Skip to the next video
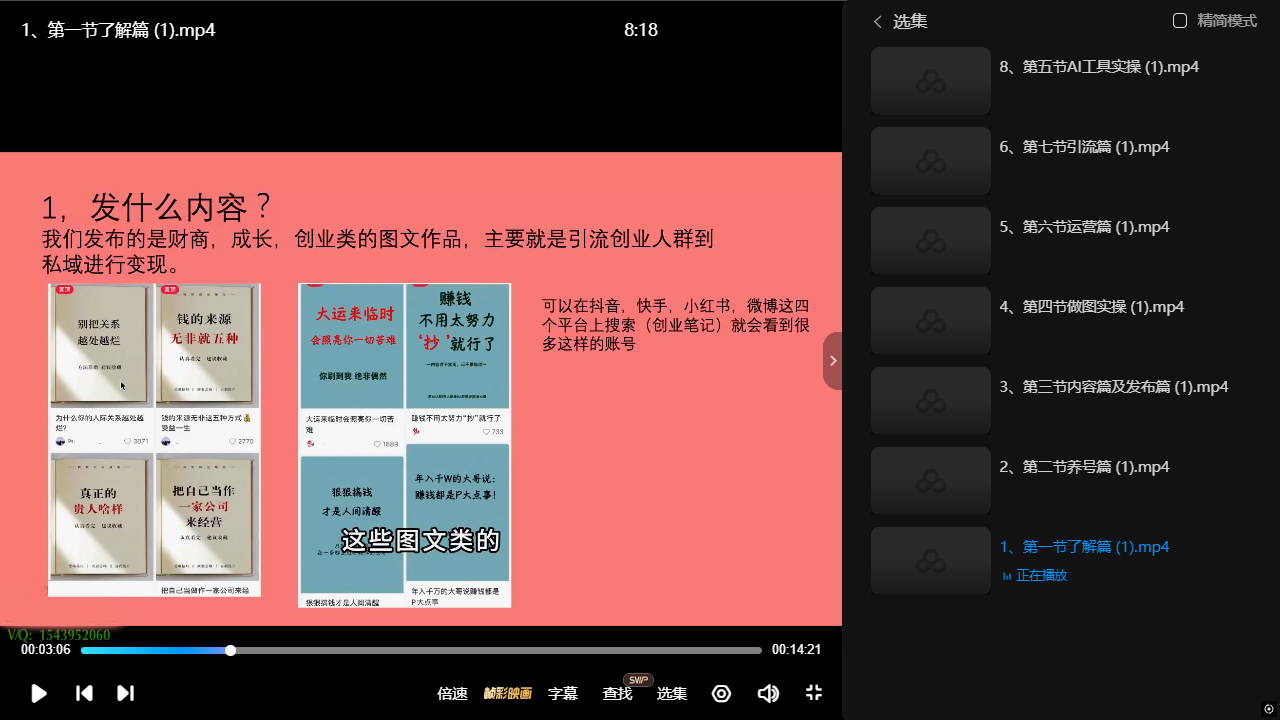This screenshot has width=1280, height=720. pos(125,693)
